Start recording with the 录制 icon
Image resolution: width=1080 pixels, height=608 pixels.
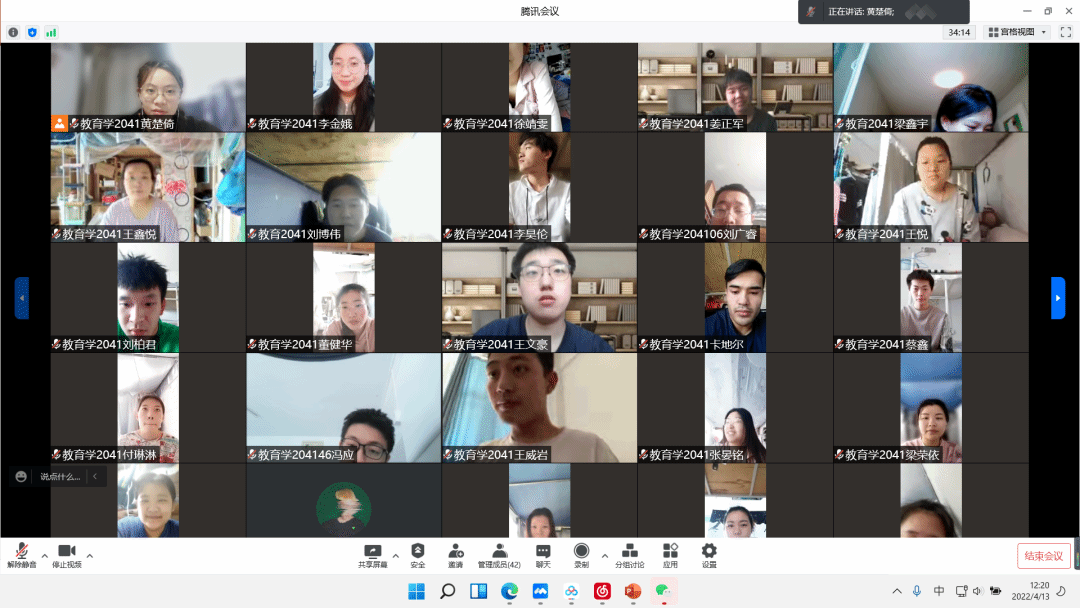click(x=581, y=555)
